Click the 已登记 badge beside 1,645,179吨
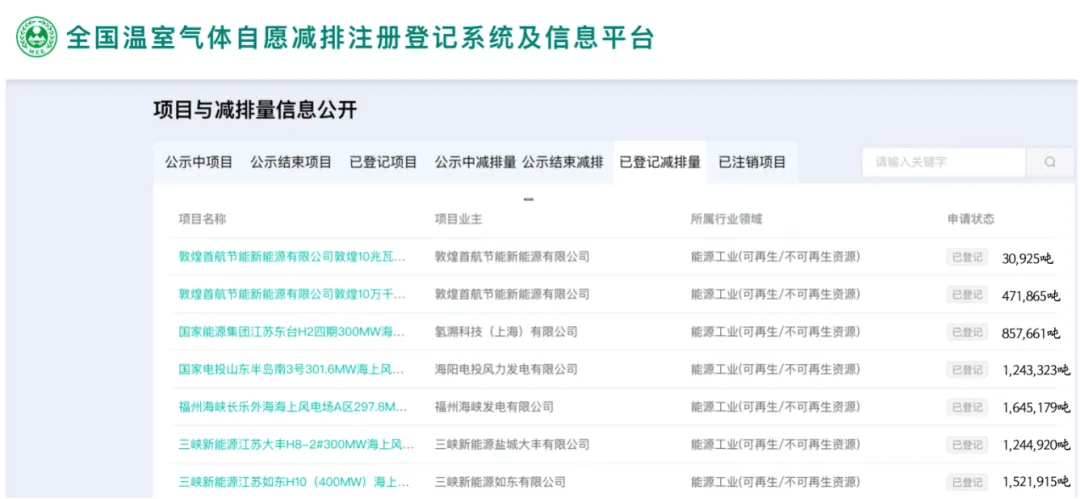The width and height of the screenshot is (1080, 499). coord(967,407)
